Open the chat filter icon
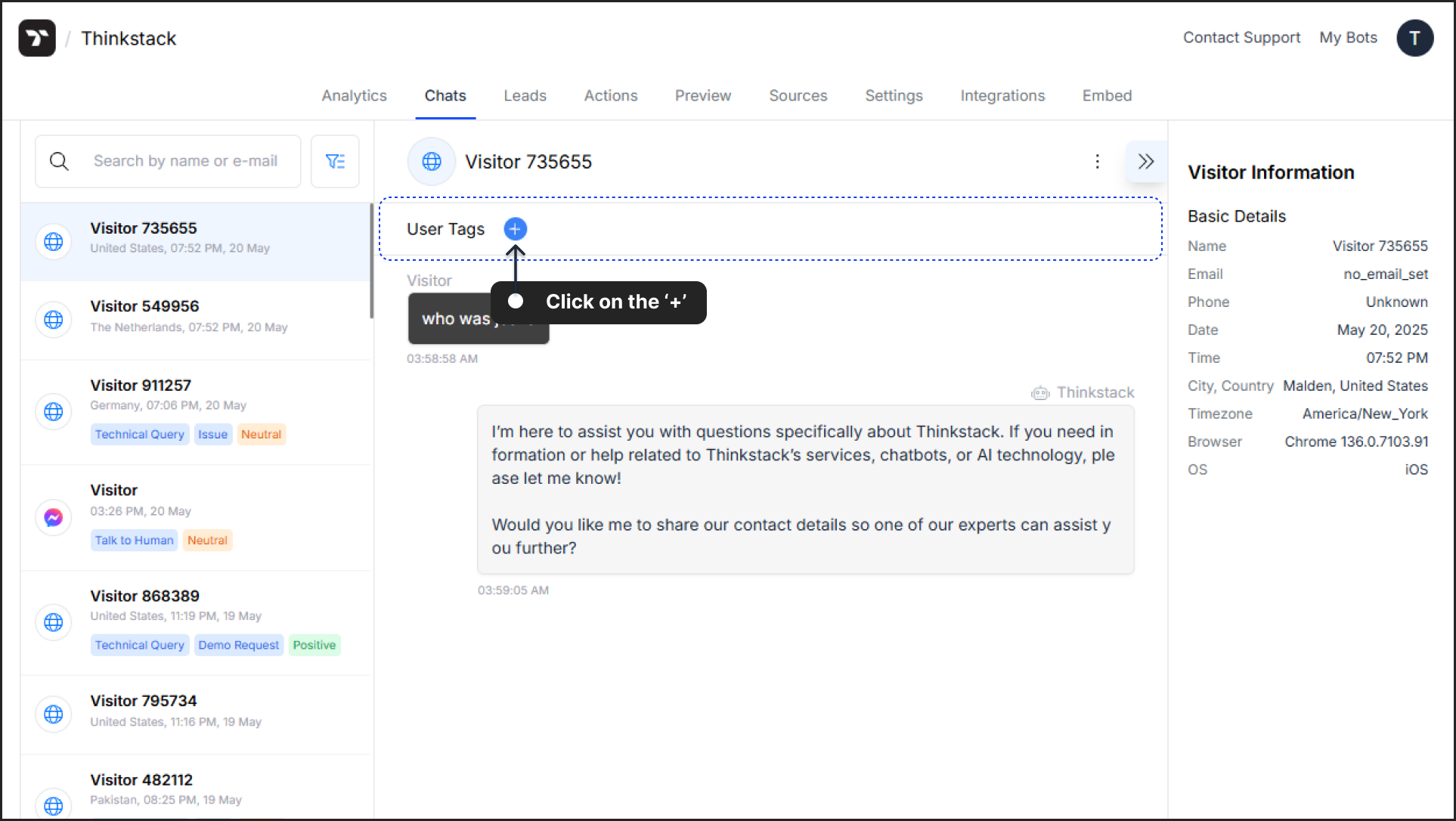 [335, 161]
